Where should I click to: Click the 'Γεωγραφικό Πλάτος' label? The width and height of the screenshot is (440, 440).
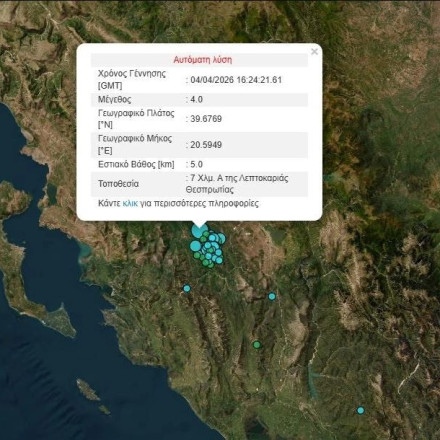coord(136,113)
